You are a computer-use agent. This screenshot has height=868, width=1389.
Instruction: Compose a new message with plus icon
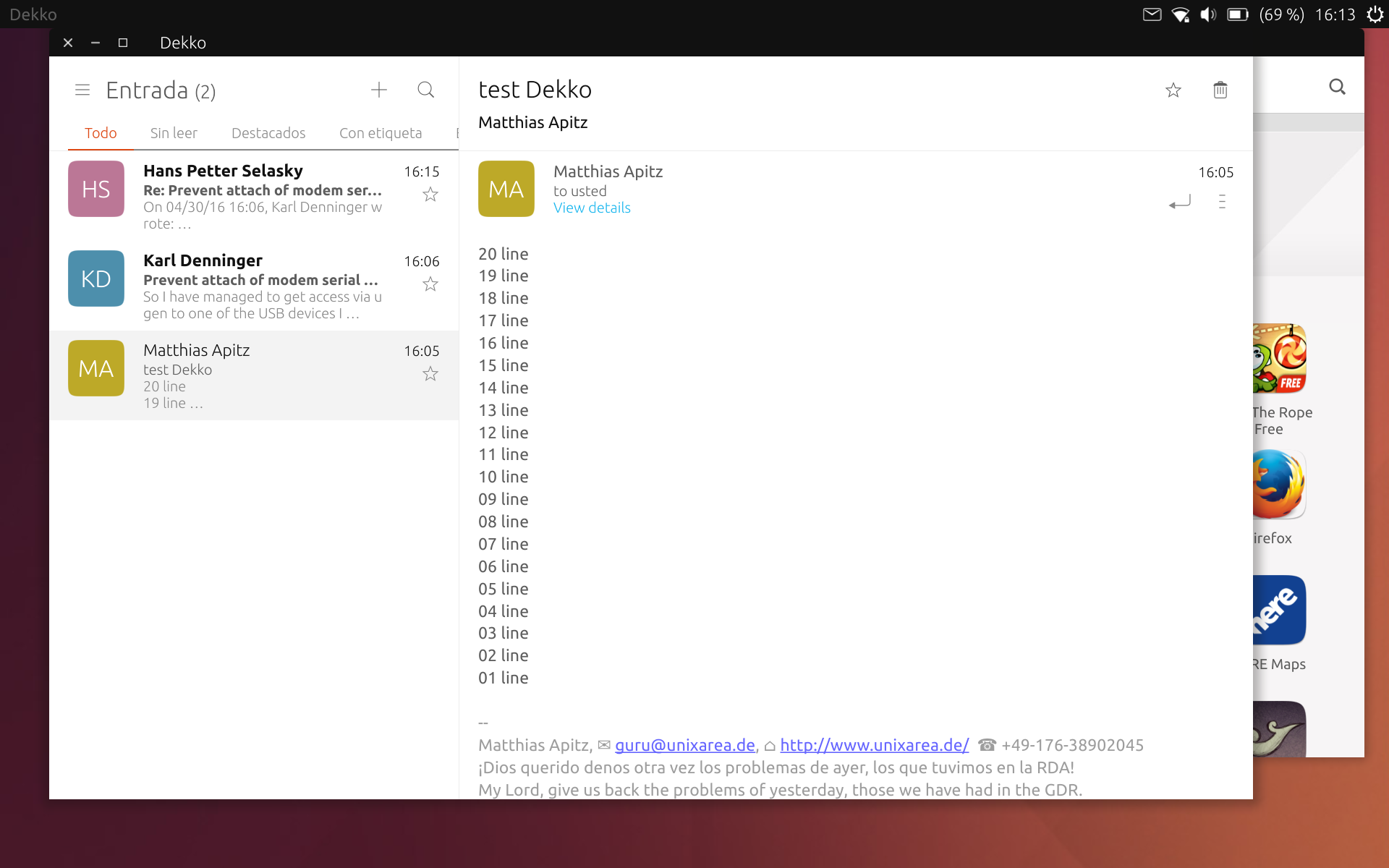coord(379,90)
